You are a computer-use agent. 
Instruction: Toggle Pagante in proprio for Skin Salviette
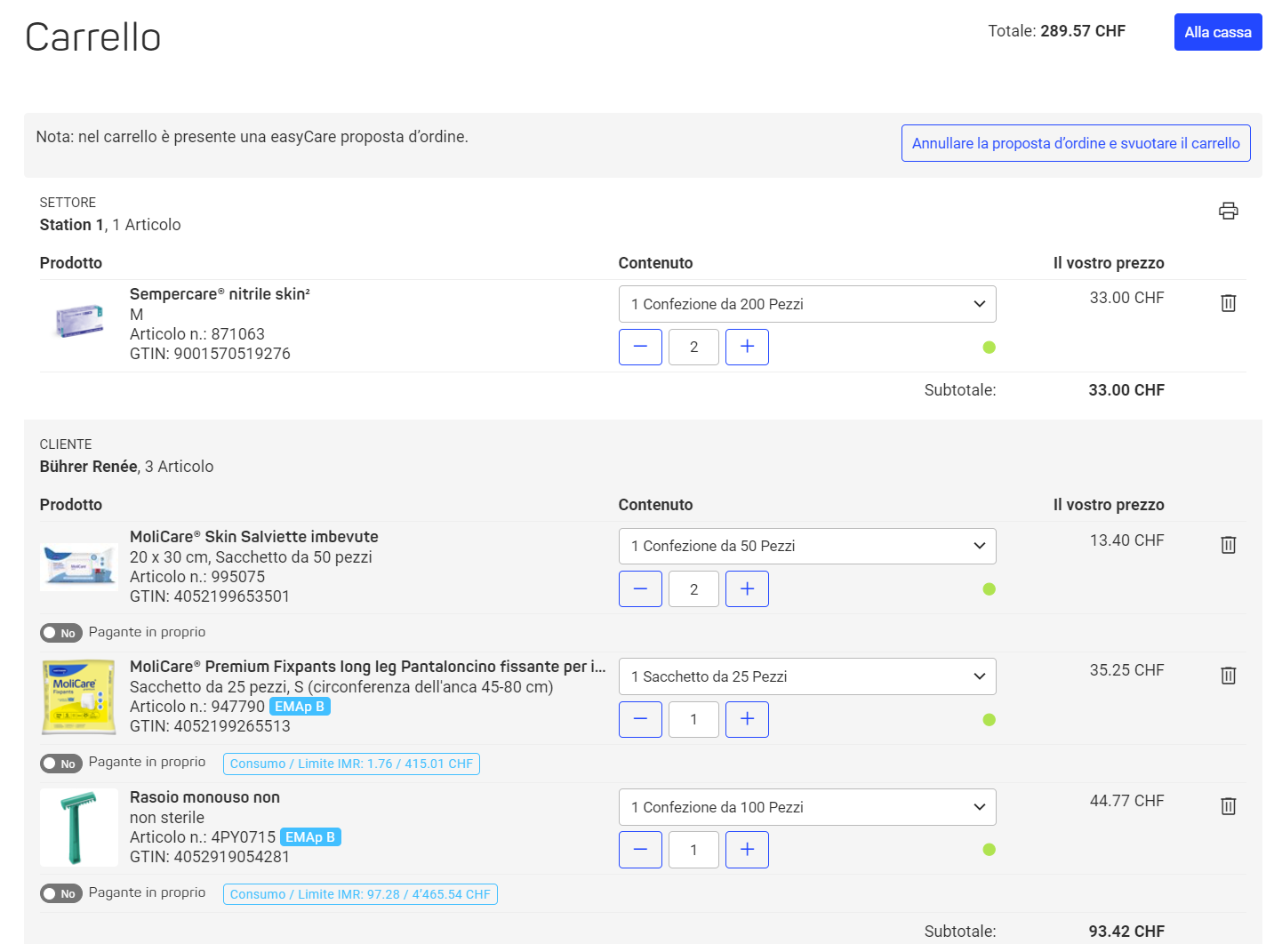click(61, 633)
